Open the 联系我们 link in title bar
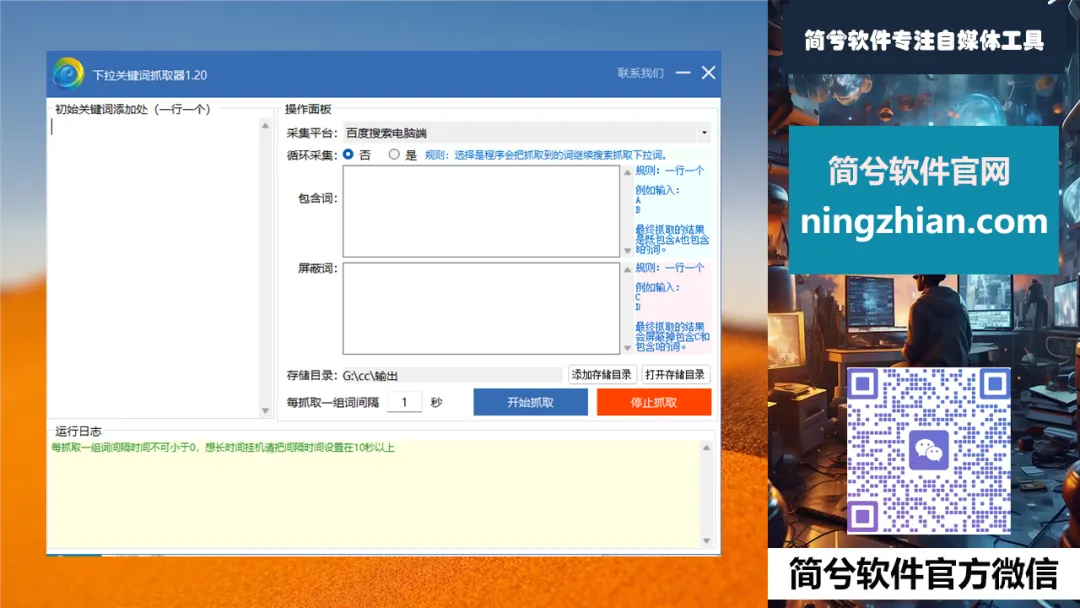Screen dimensions: 1080x608 (x=641, y=73)
